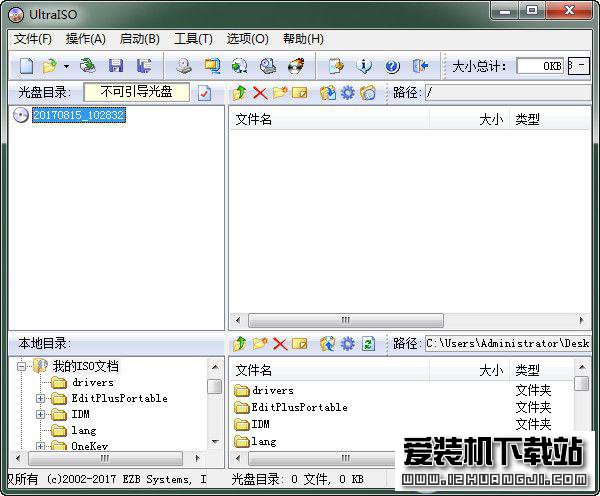Screen dimensions: 600x496
Task: Choose the Save As toolbar icon
Action: 144,66
